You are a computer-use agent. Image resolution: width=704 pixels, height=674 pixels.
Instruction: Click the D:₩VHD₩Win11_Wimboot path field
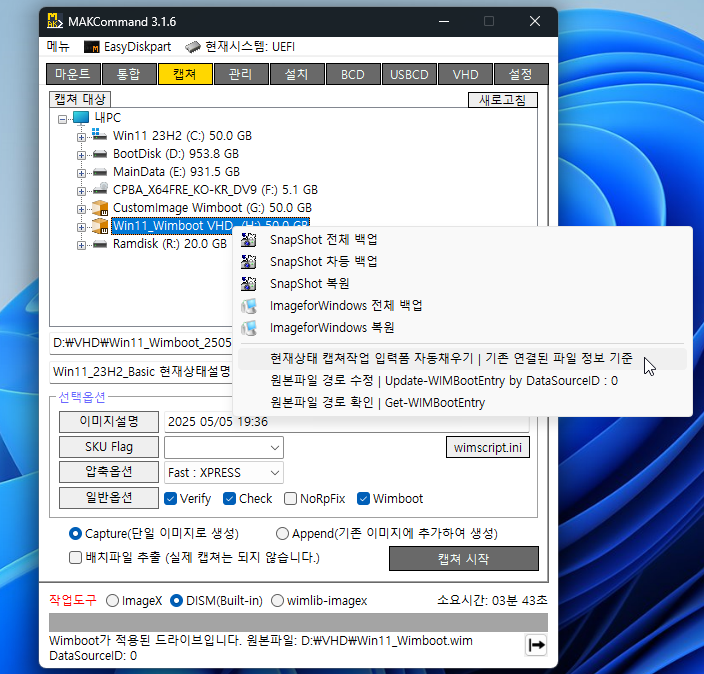(142, 343)
